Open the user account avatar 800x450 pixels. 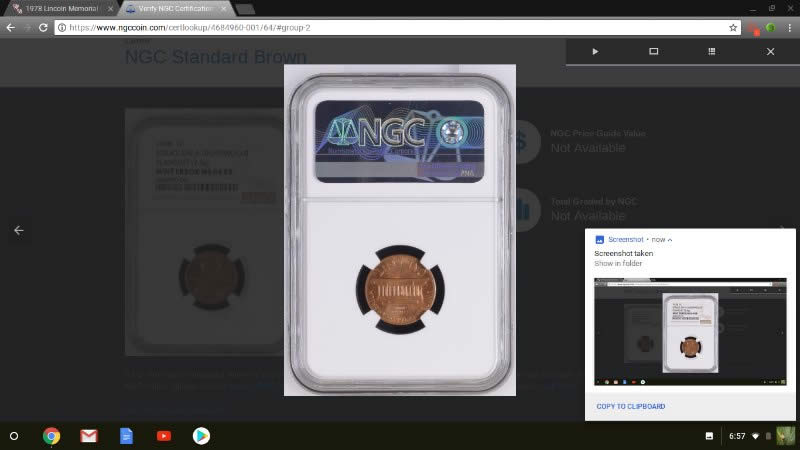[786, 436]
